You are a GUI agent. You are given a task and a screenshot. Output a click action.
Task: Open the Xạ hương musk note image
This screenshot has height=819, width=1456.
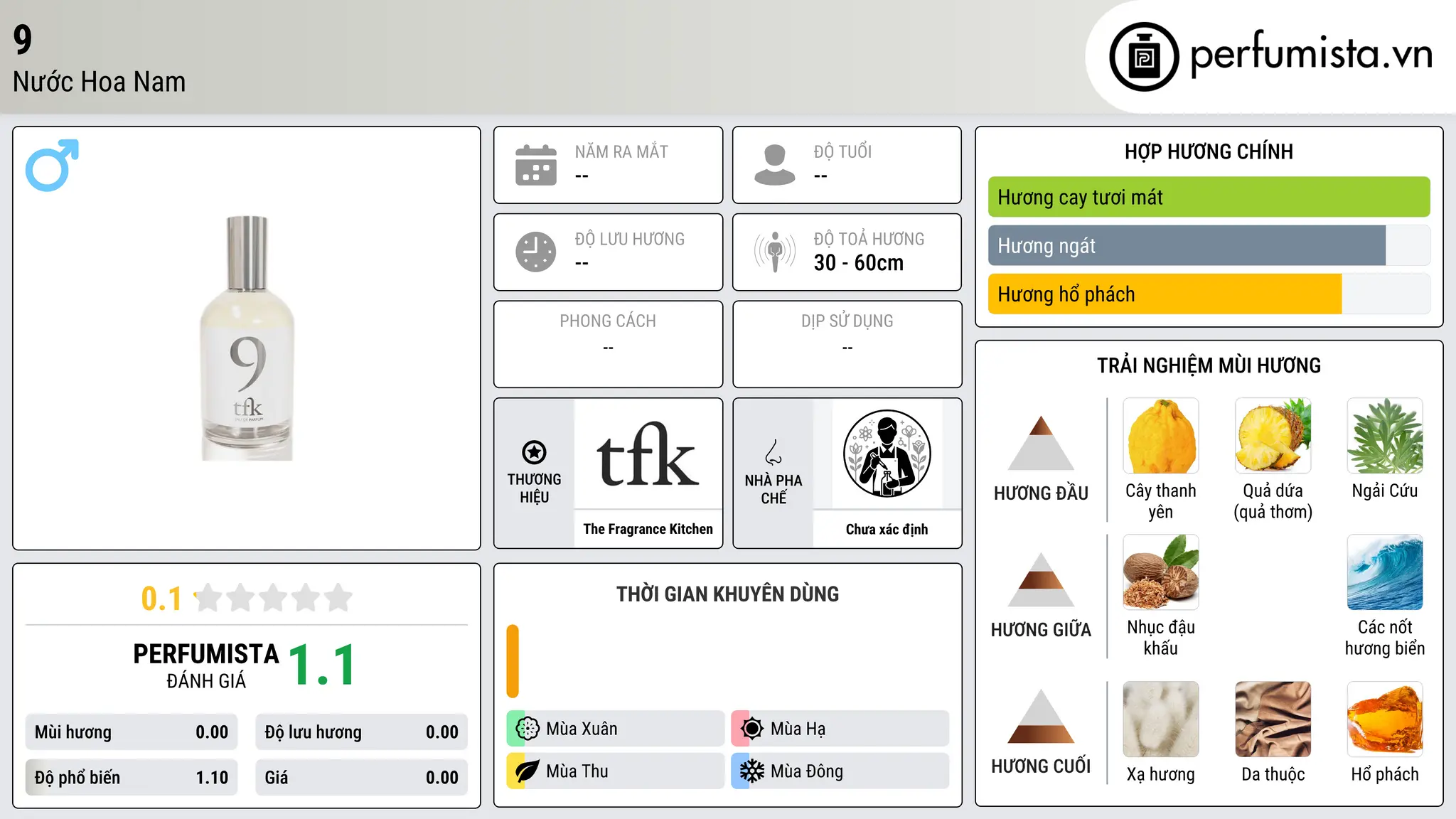tap(1161, 719)
